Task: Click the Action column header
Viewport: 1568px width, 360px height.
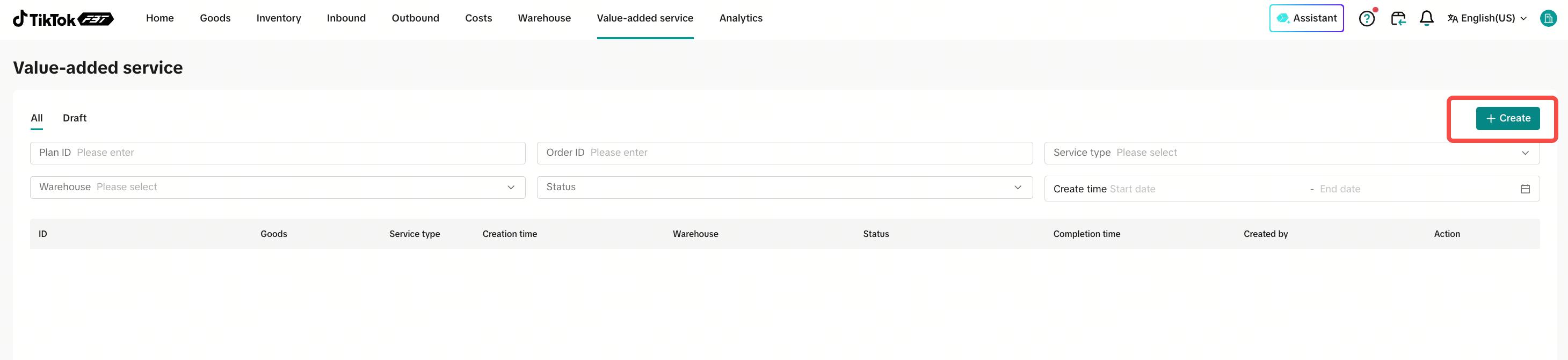Action: click(1447, 234)
